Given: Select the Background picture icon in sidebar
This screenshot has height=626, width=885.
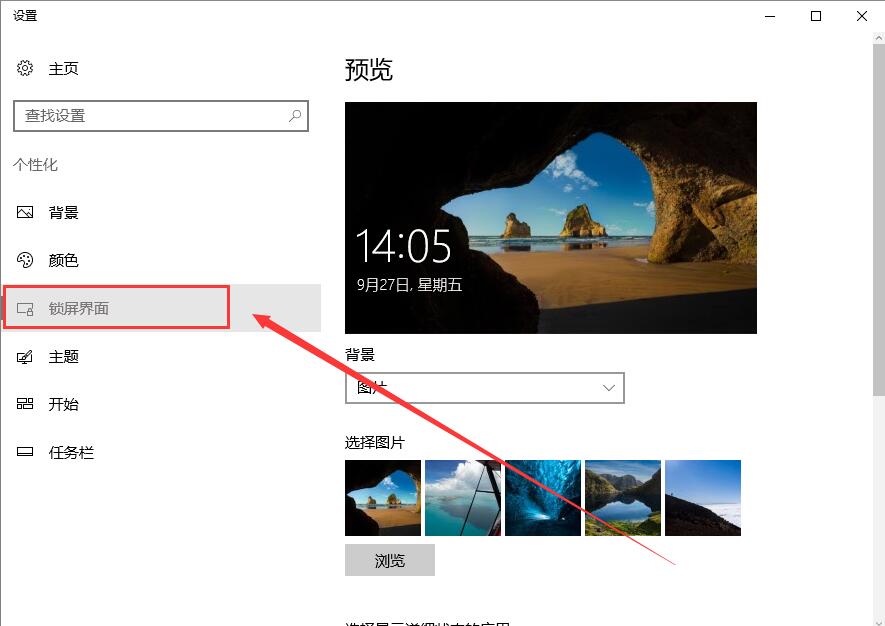Looking at the screenshot, I should (x=25, y=212).
